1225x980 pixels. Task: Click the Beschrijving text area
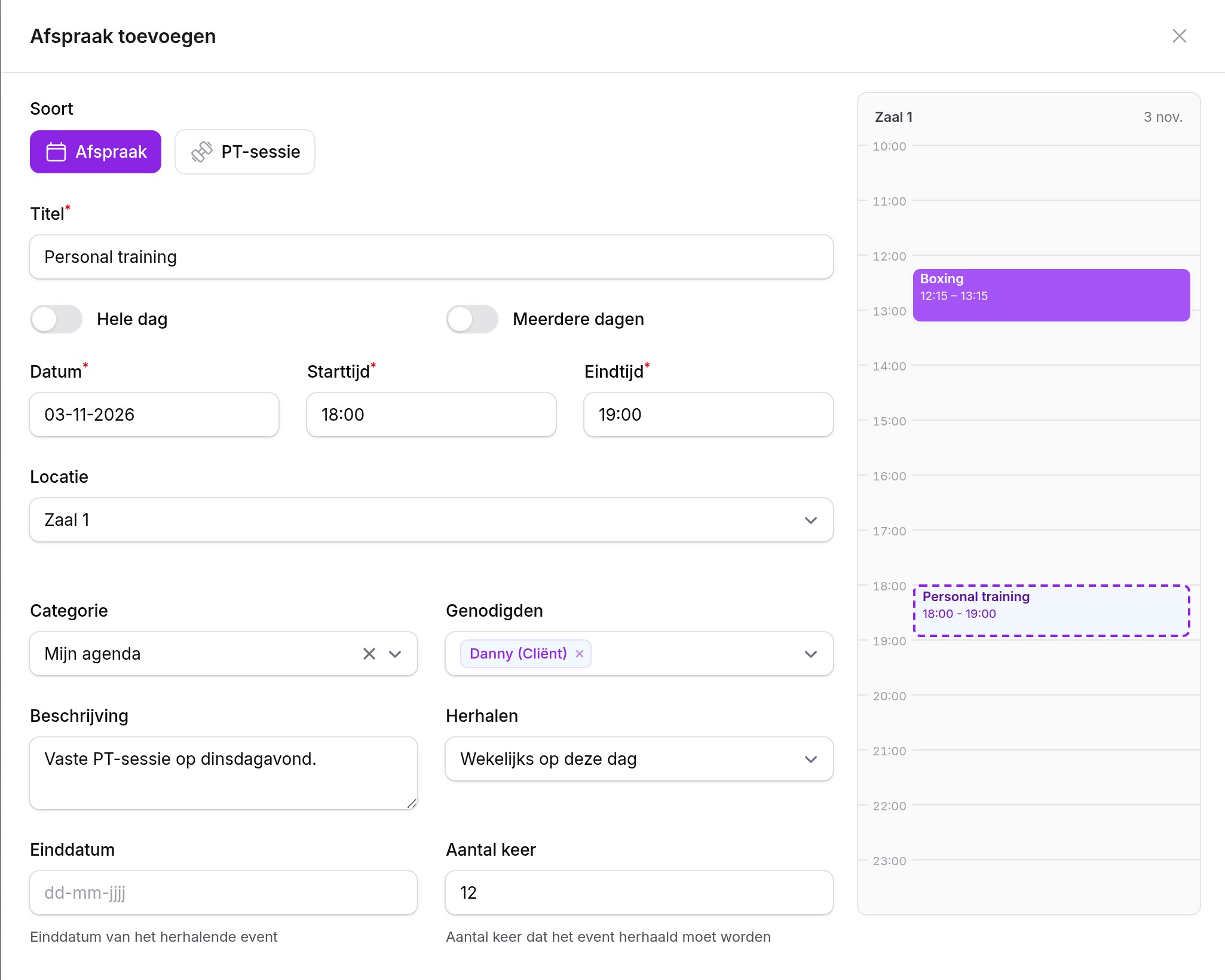point(223,773)
